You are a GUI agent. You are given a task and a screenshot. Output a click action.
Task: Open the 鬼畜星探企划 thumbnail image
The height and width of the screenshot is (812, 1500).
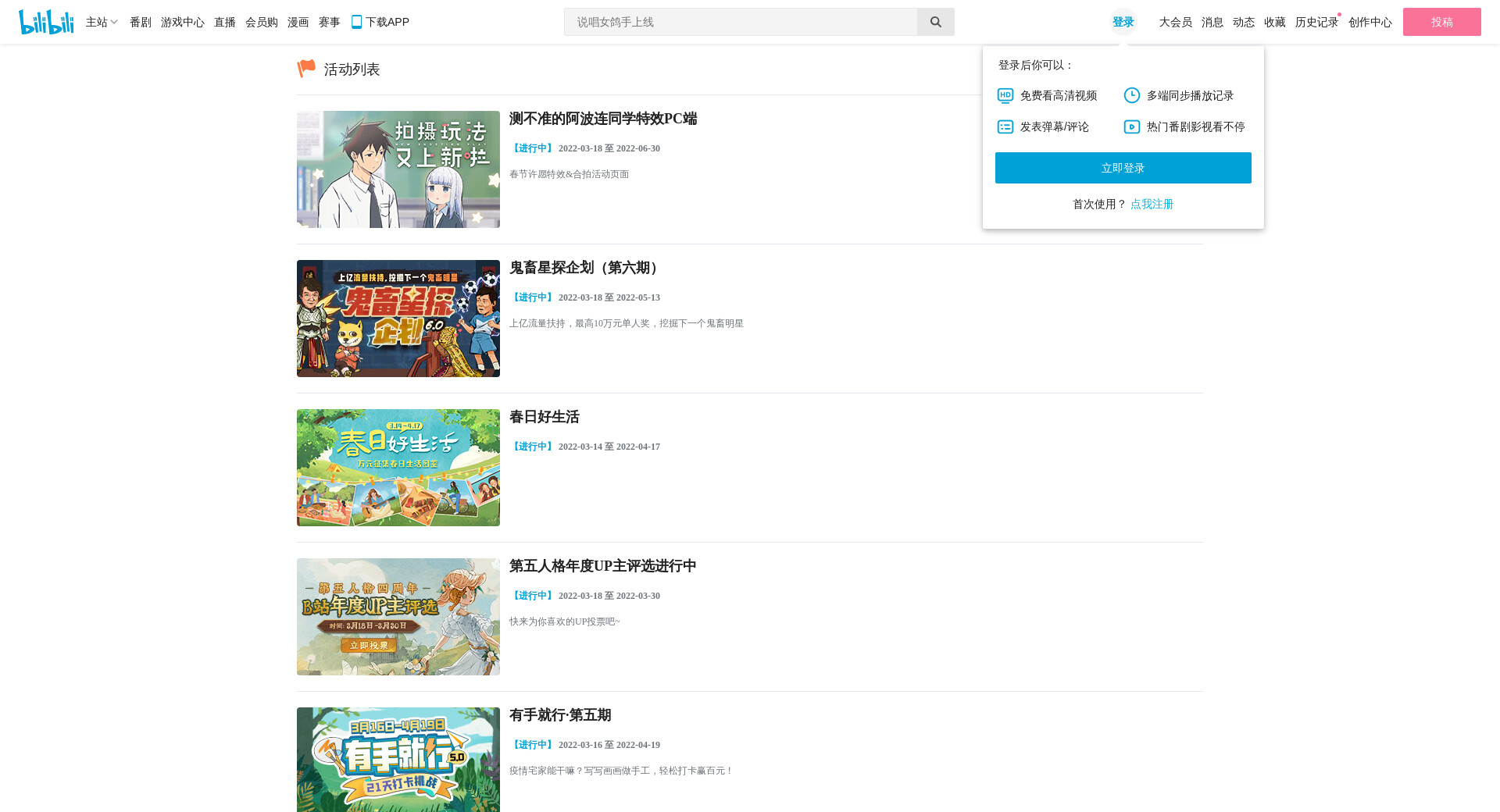click(398, 319)
